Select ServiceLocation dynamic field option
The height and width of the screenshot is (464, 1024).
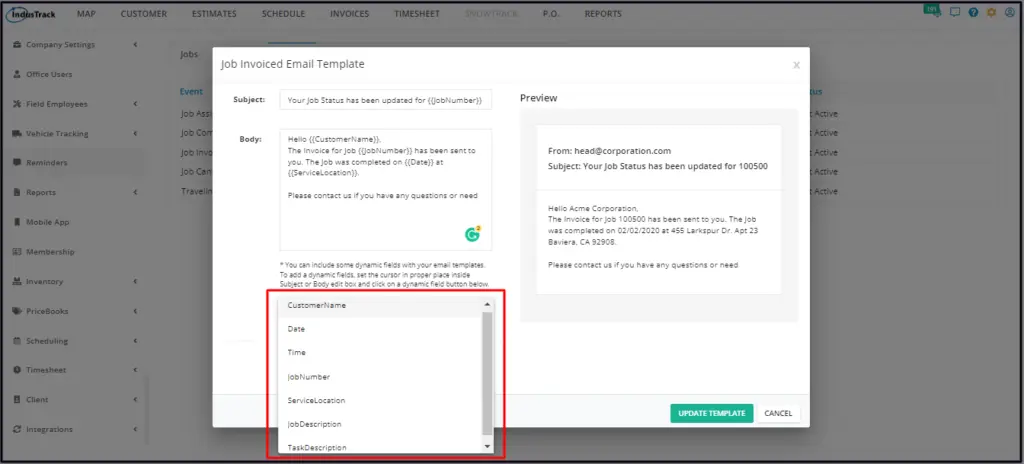(x=380, y=400)
